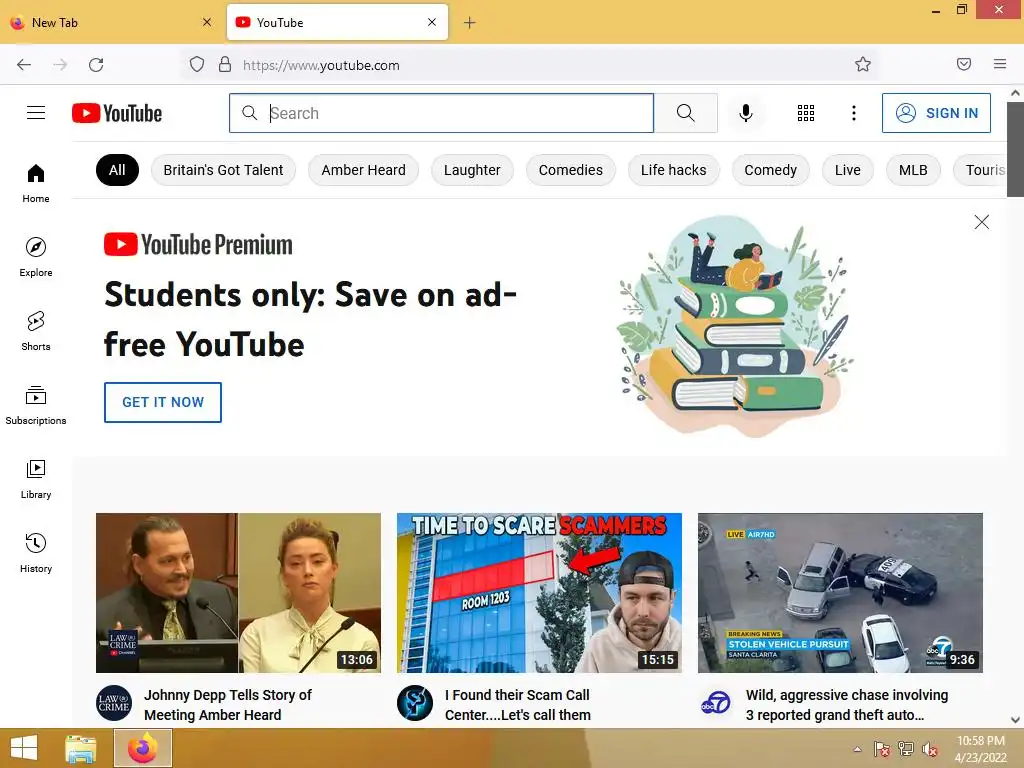Dismiss the YouTube Premium banner
Image resolution: width=1024 pixels, height=768 pixels.
[982, 222]
